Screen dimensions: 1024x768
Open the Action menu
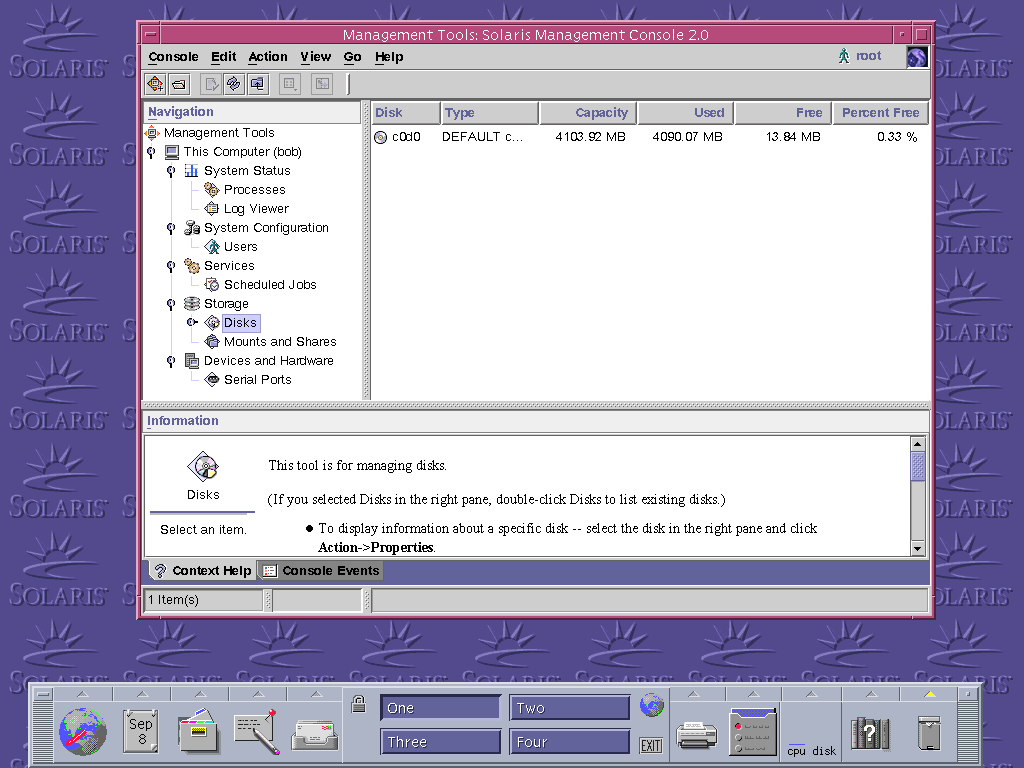[268, 57]
